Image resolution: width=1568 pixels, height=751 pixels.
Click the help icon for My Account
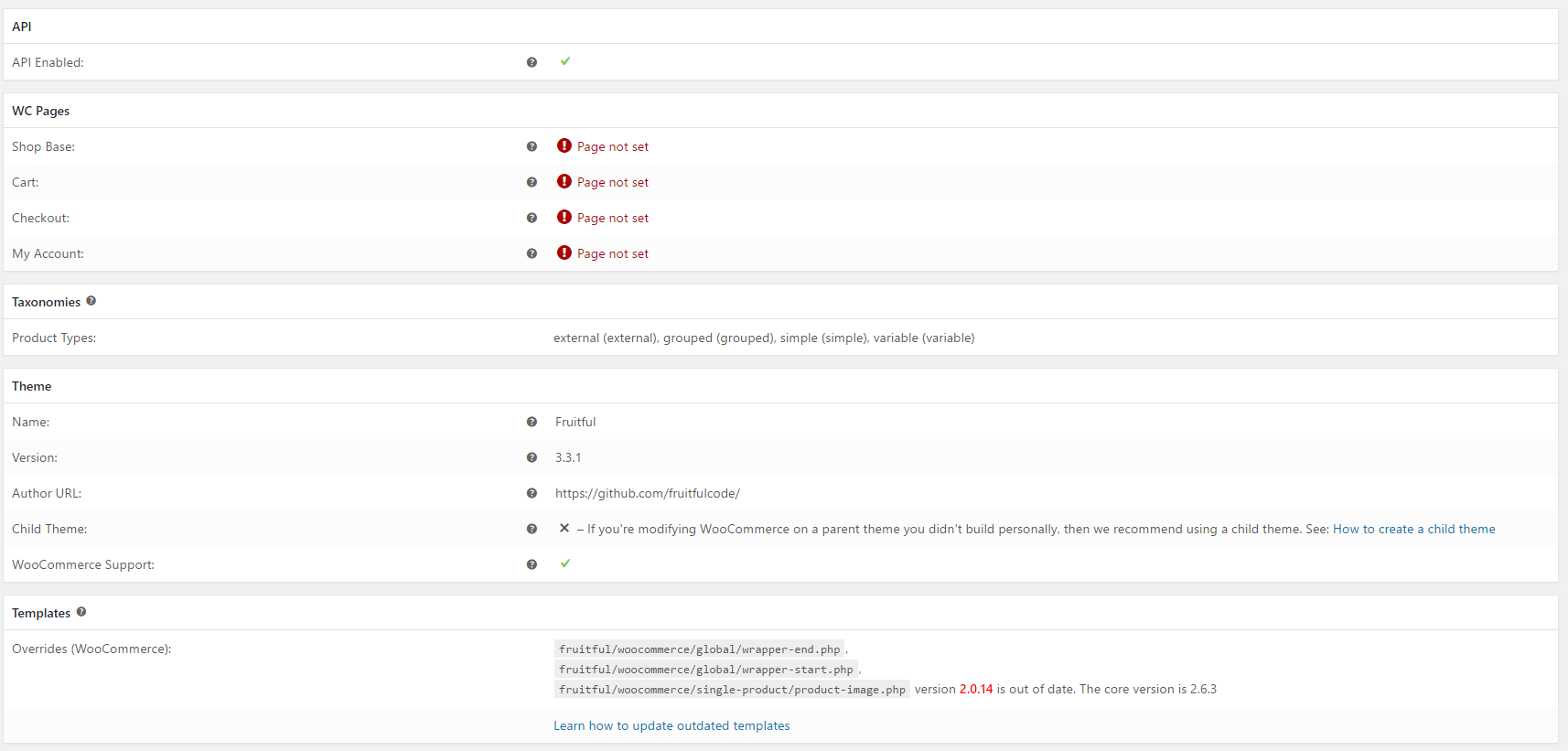532,253
